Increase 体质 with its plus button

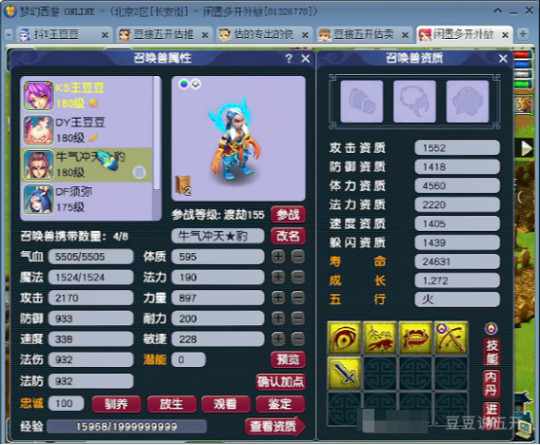click(278, 257)
